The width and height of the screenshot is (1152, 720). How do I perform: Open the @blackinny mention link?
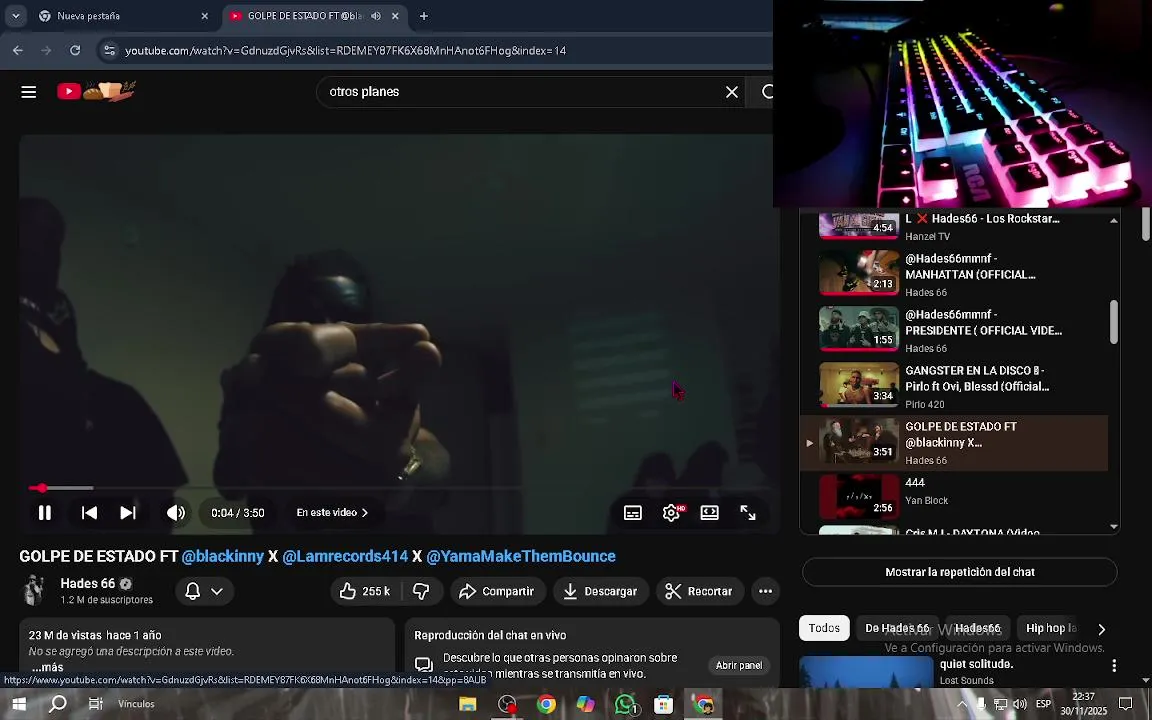coord(223,556)
